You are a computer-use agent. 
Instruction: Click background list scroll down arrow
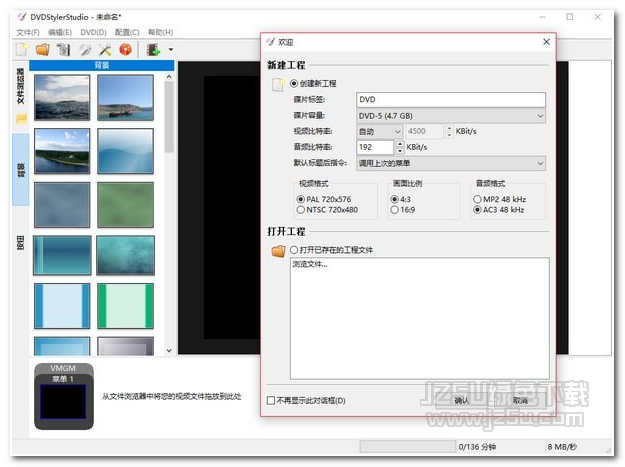click(x=169, y=350)
